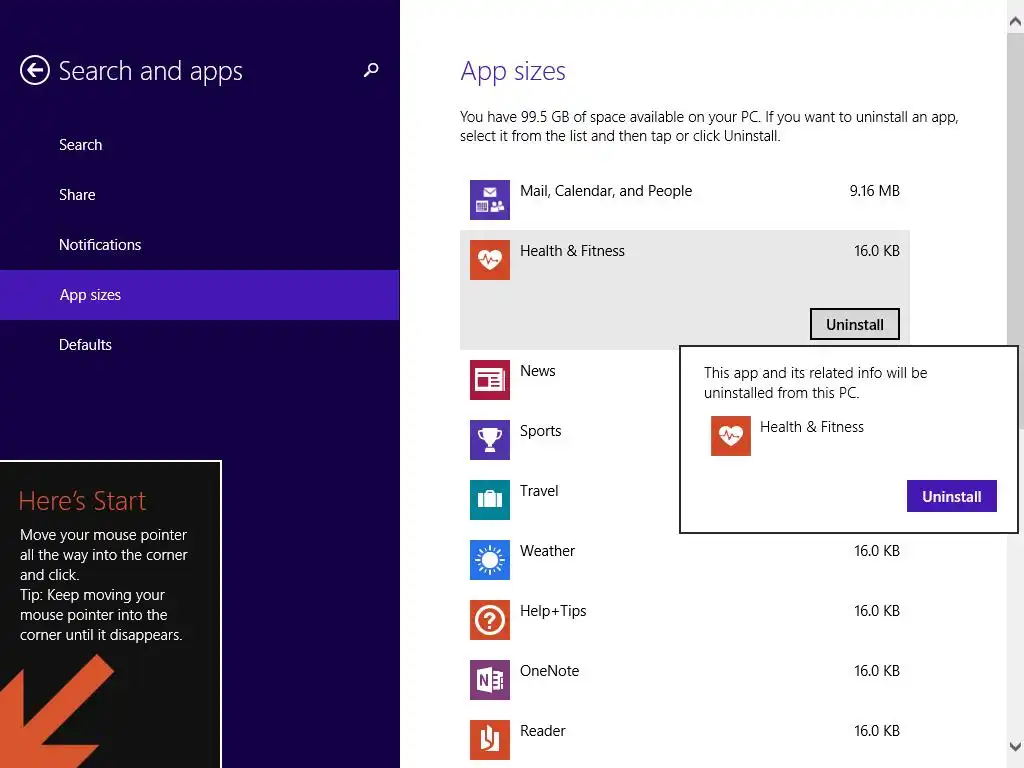Click the Reader app icon
This screenshot has width=1024, height=768.
pos(490,740)
